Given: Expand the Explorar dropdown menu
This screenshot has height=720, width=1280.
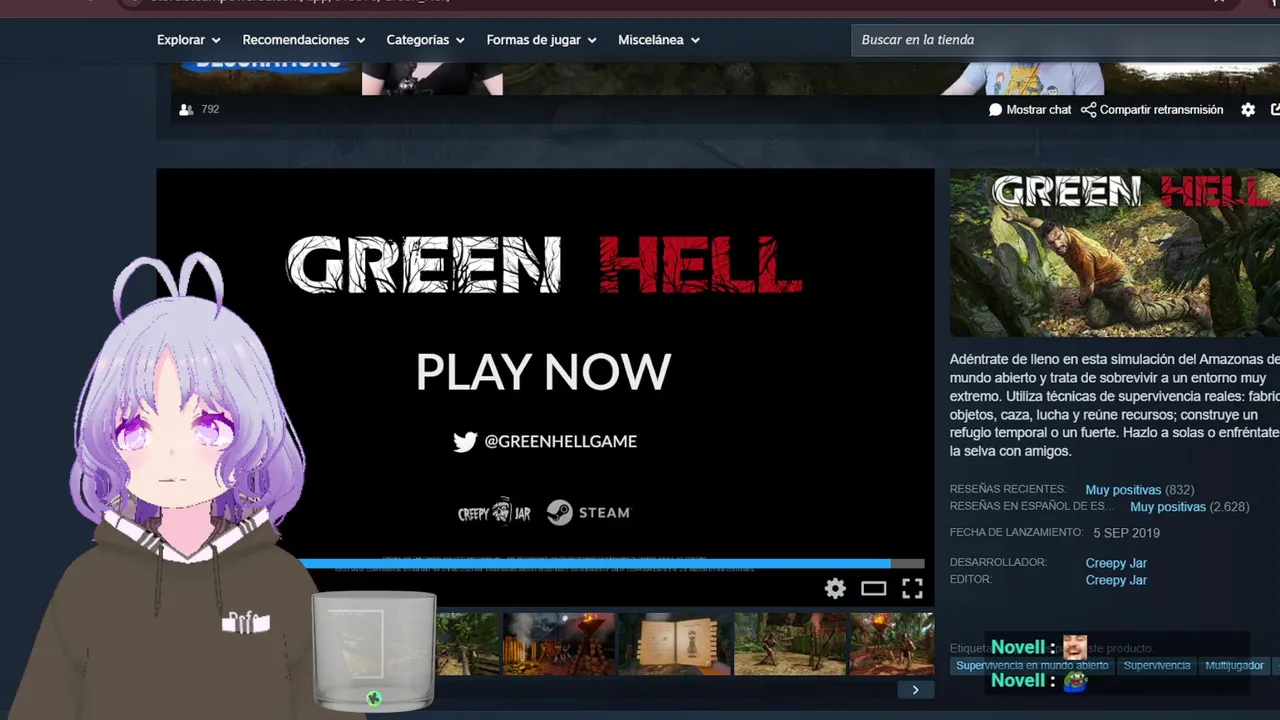Looking at the screenshot, I should point(188,40).
